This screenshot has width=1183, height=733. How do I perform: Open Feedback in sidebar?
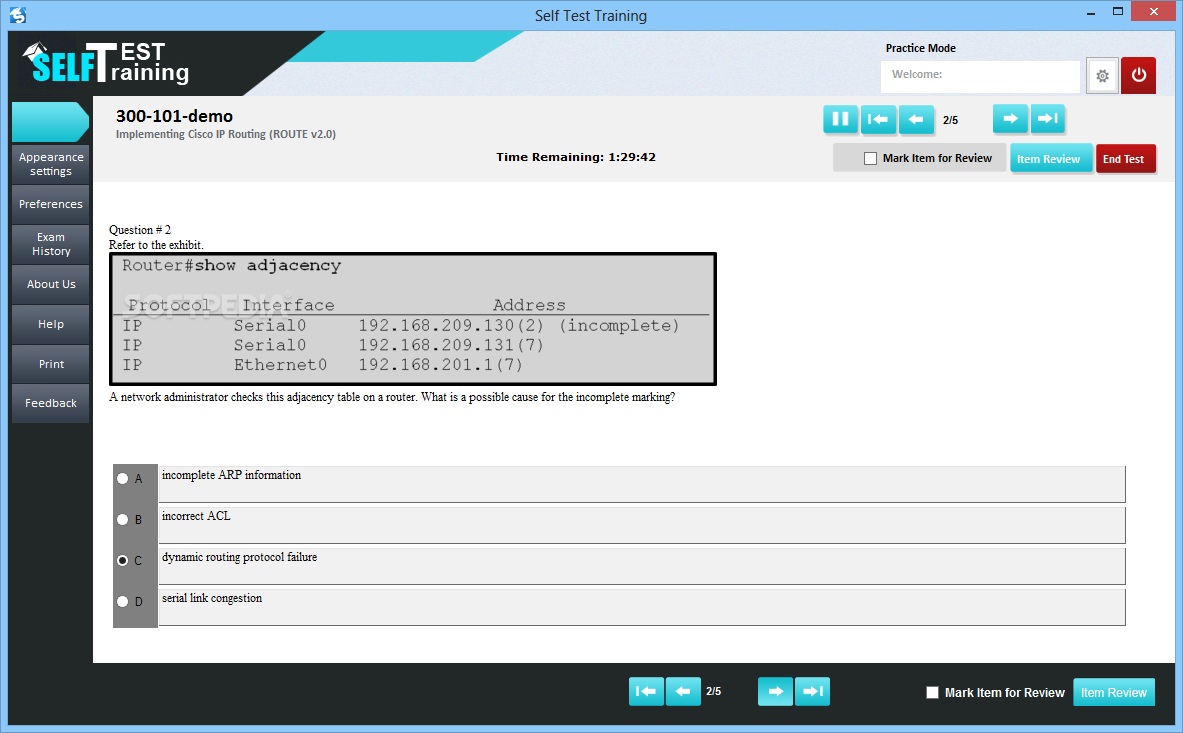51,403
